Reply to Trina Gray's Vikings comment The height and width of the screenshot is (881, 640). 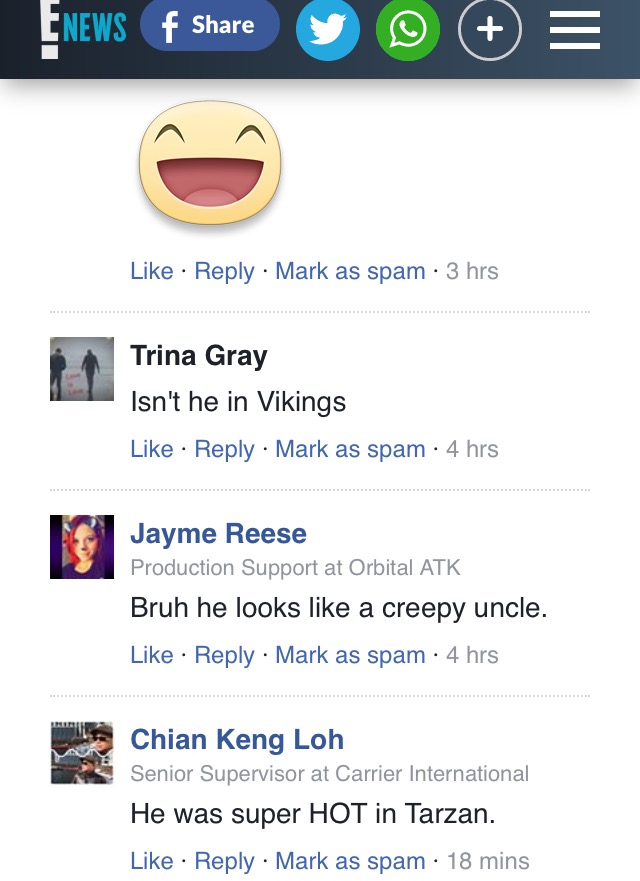point(224,449)
